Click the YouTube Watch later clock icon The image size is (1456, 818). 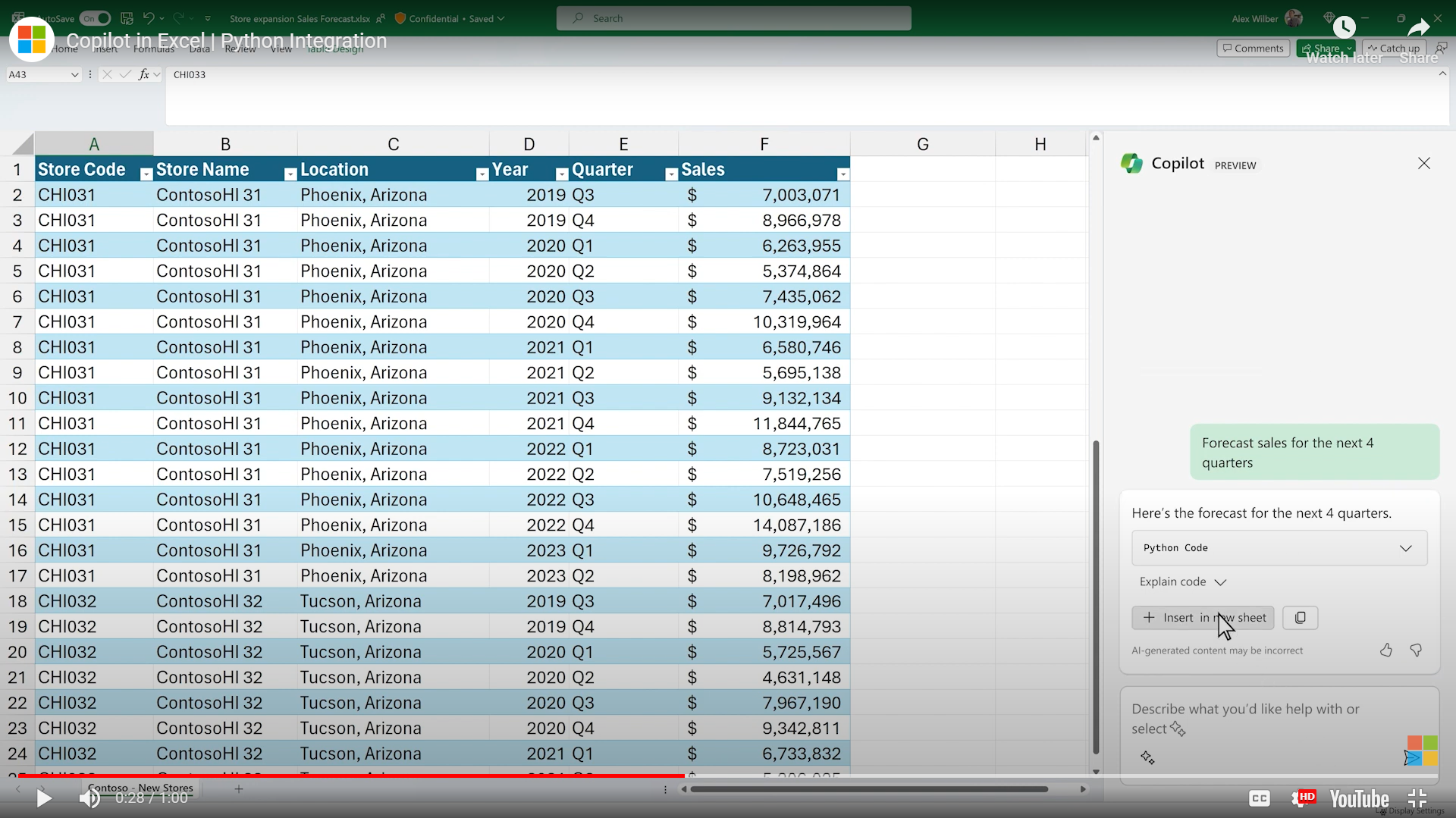pyautogui.click(x=1344, y=27)
